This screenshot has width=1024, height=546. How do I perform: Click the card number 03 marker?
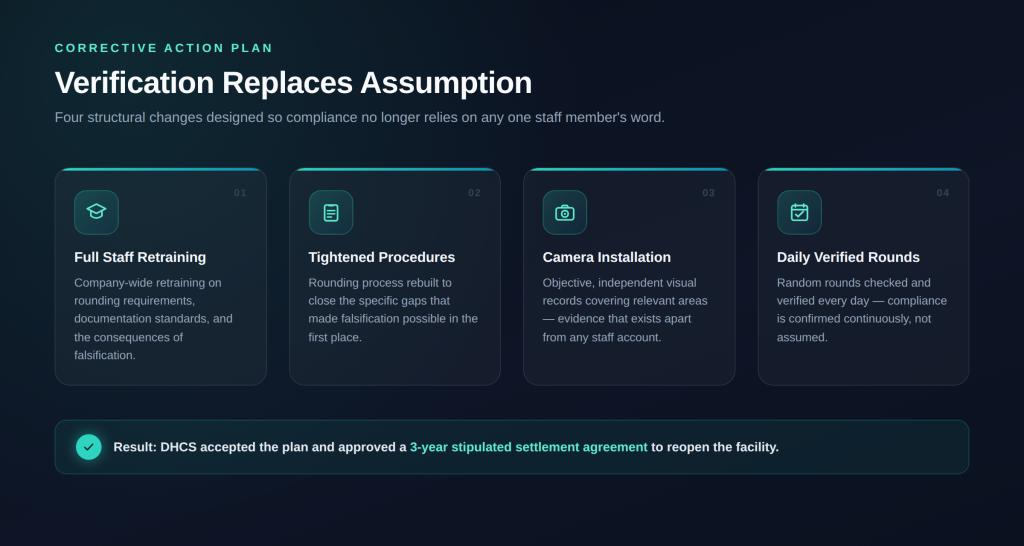coord(709,193)
